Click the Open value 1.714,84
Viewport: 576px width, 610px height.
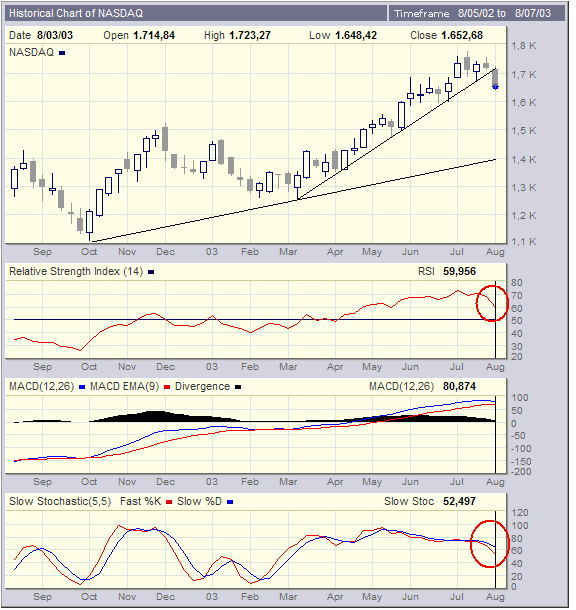[154, 35]
